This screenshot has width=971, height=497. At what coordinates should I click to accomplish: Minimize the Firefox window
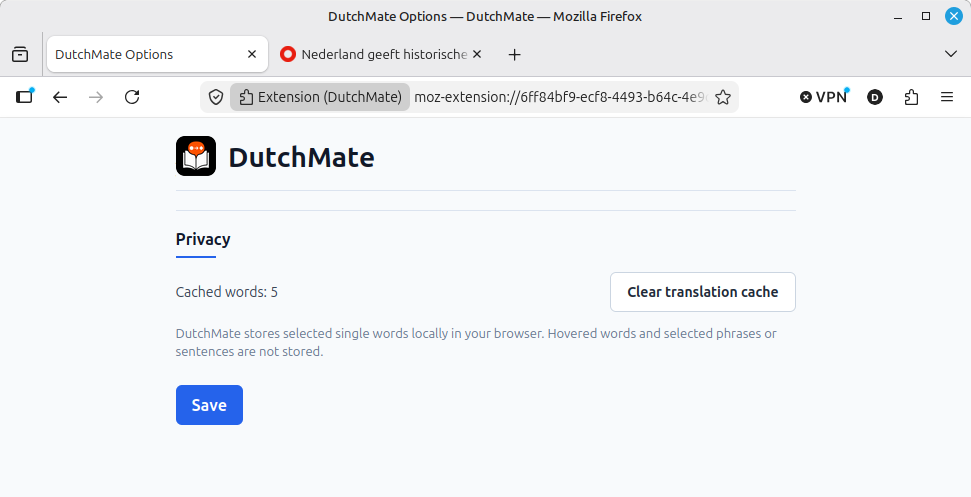click(898, 17)
